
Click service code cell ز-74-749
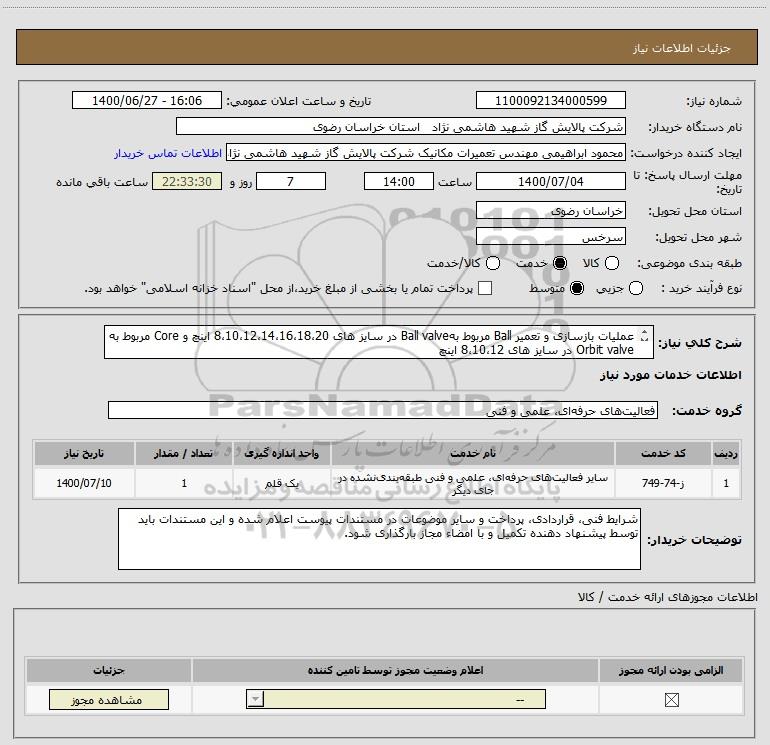coord(663,483)
